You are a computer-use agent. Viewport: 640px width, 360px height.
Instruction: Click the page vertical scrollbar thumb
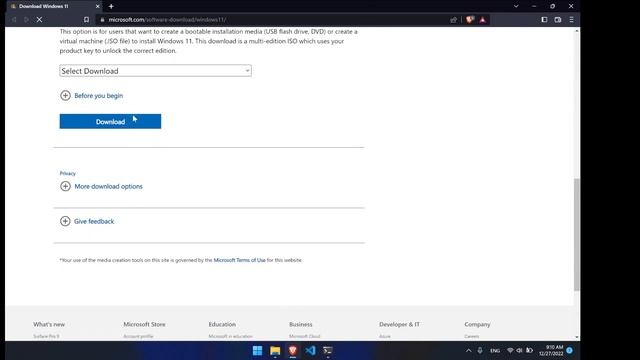577,235
